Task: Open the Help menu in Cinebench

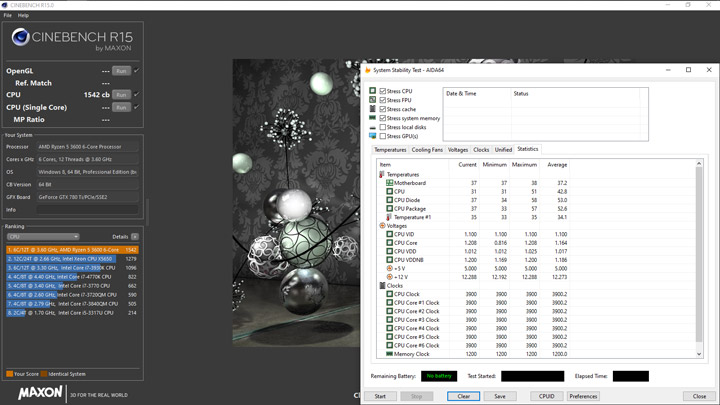Action: click(x=23, y=15)
